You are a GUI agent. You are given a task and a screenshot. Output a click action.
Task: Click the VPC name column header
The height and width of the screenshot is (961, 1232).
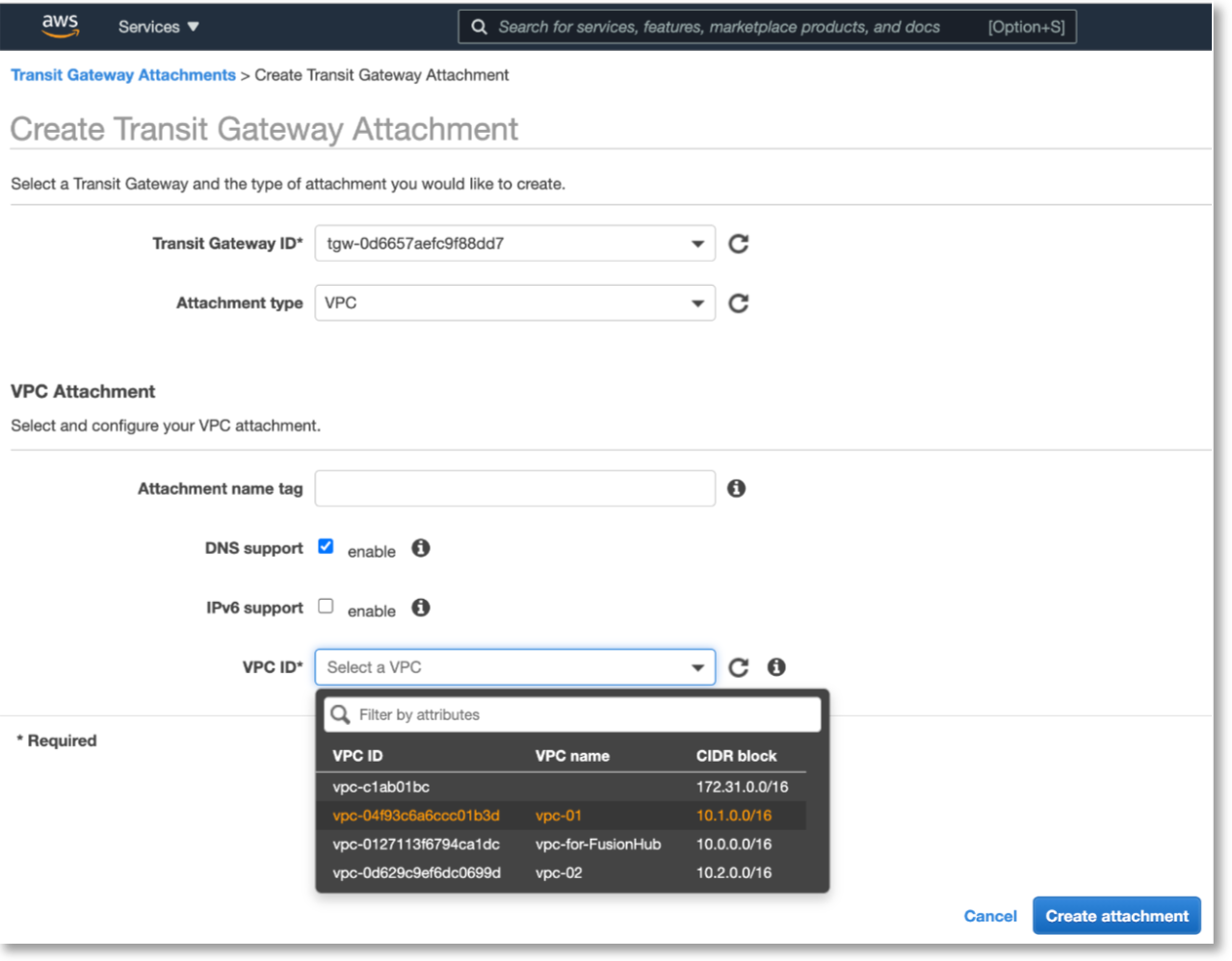click(572, 756)
